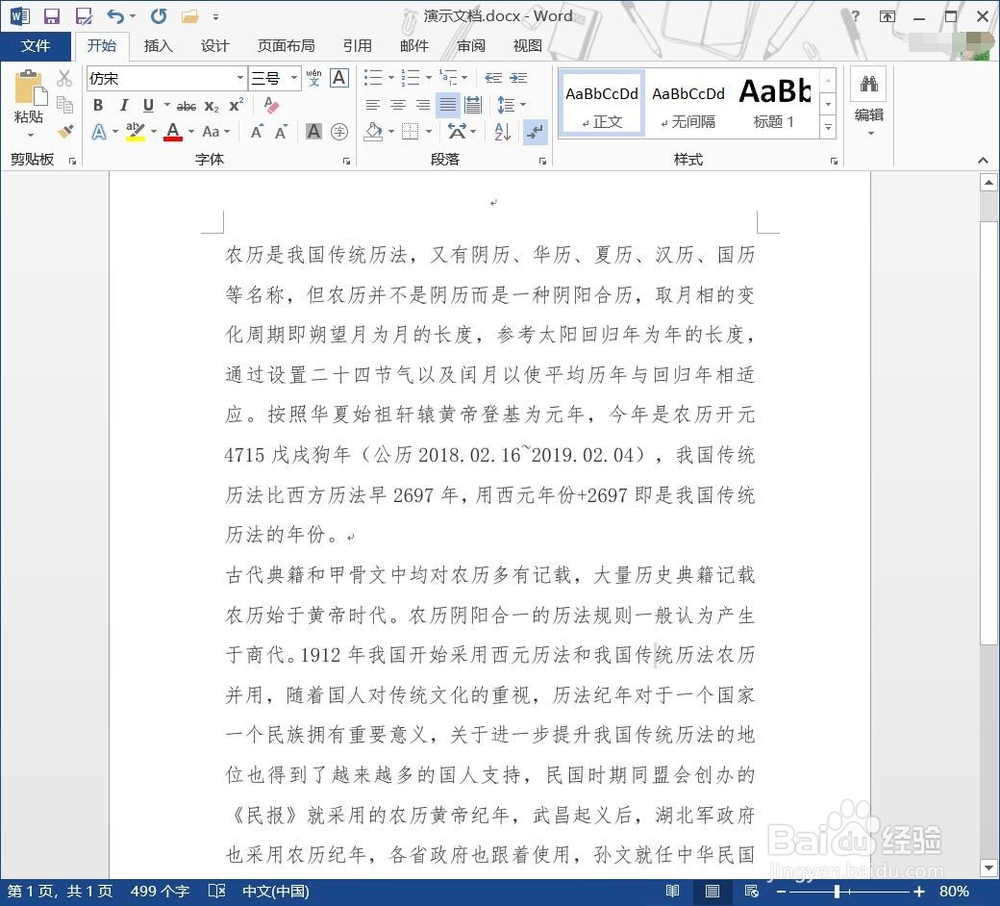The width and height of the screenshot is (1000, 906).
Task: Click the Word Help question mark
Action: point(856,16)
